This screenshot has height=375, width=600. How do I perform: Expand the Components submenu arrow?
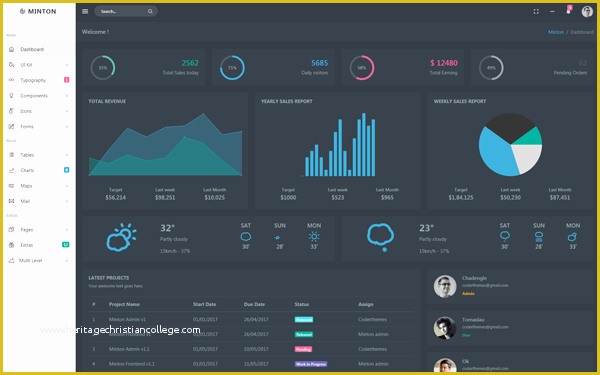pyautogui.click(x=67, y=96)
